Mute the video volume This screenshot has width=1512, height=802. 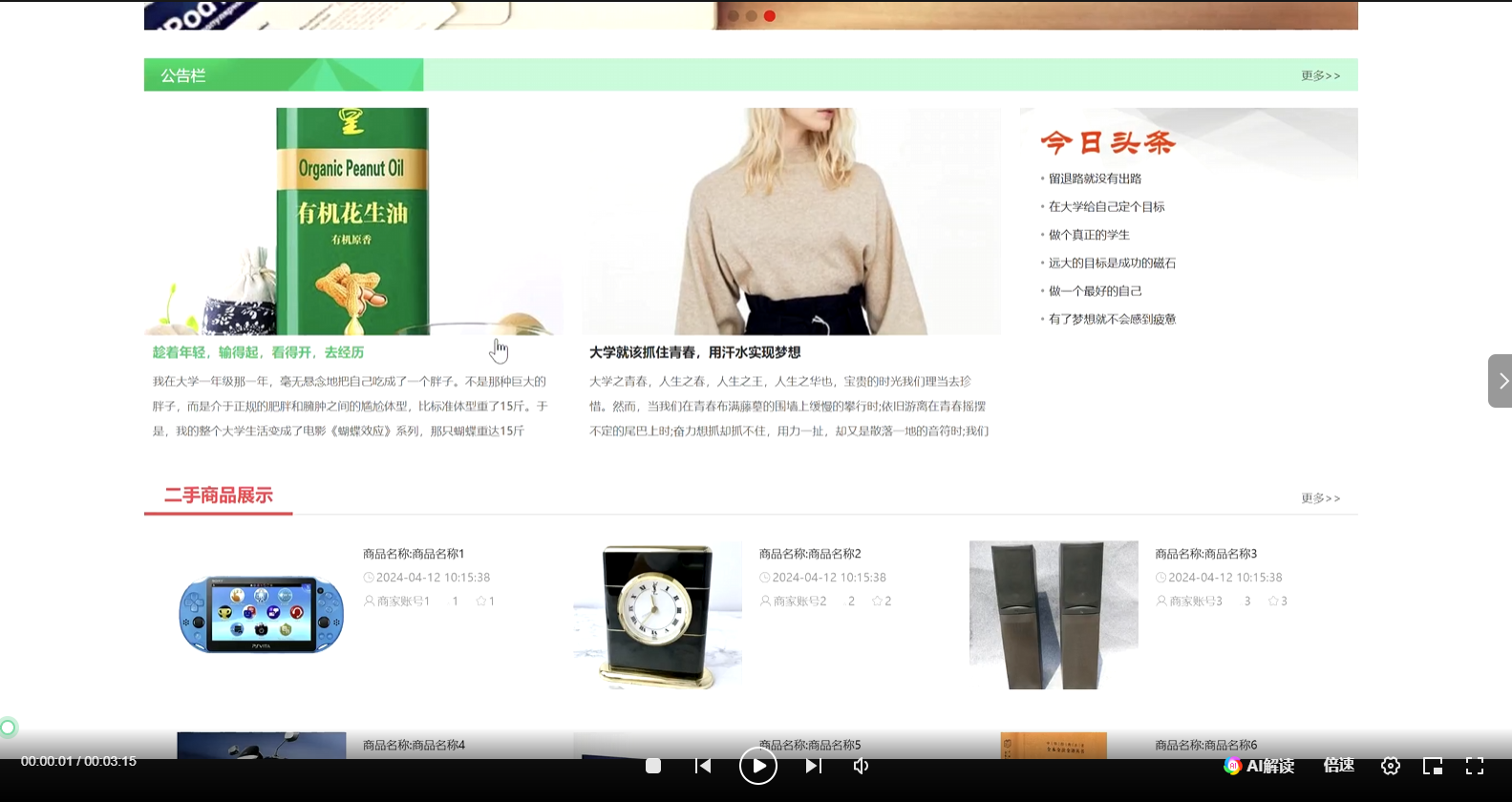(x=861, y=766)
